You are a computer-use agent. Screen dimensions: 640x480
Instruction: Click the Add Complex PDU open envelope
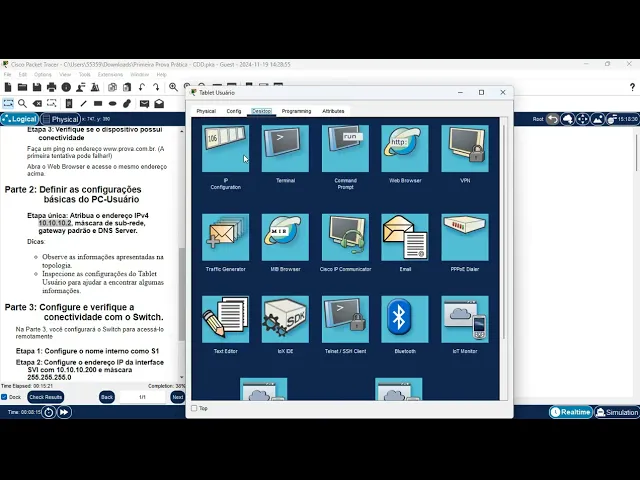159,104
